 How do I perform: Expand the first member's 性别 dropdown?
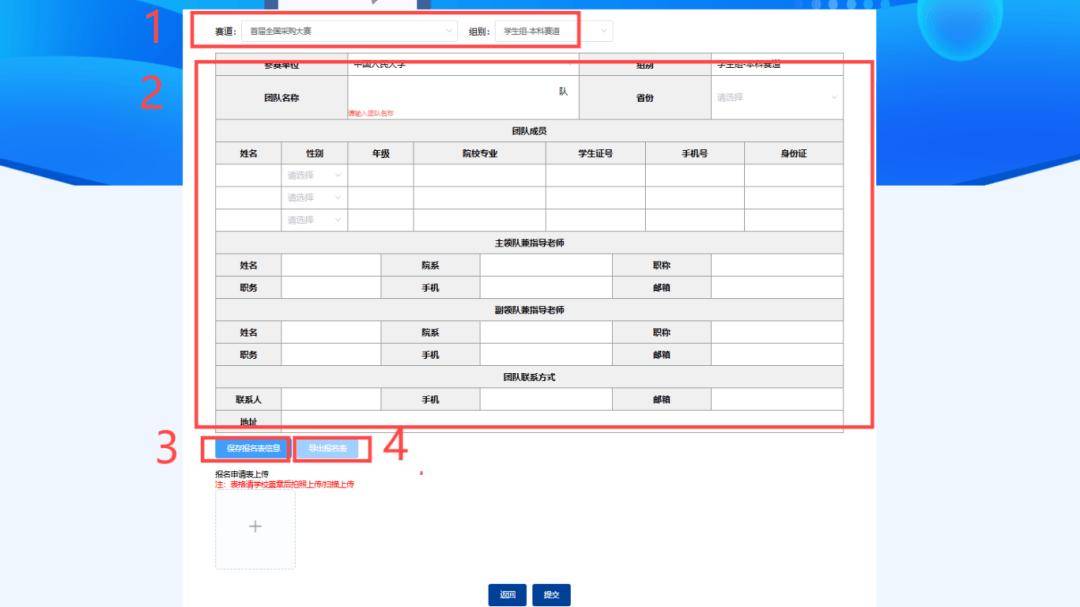pyautogui.click(x=312, y=173)
